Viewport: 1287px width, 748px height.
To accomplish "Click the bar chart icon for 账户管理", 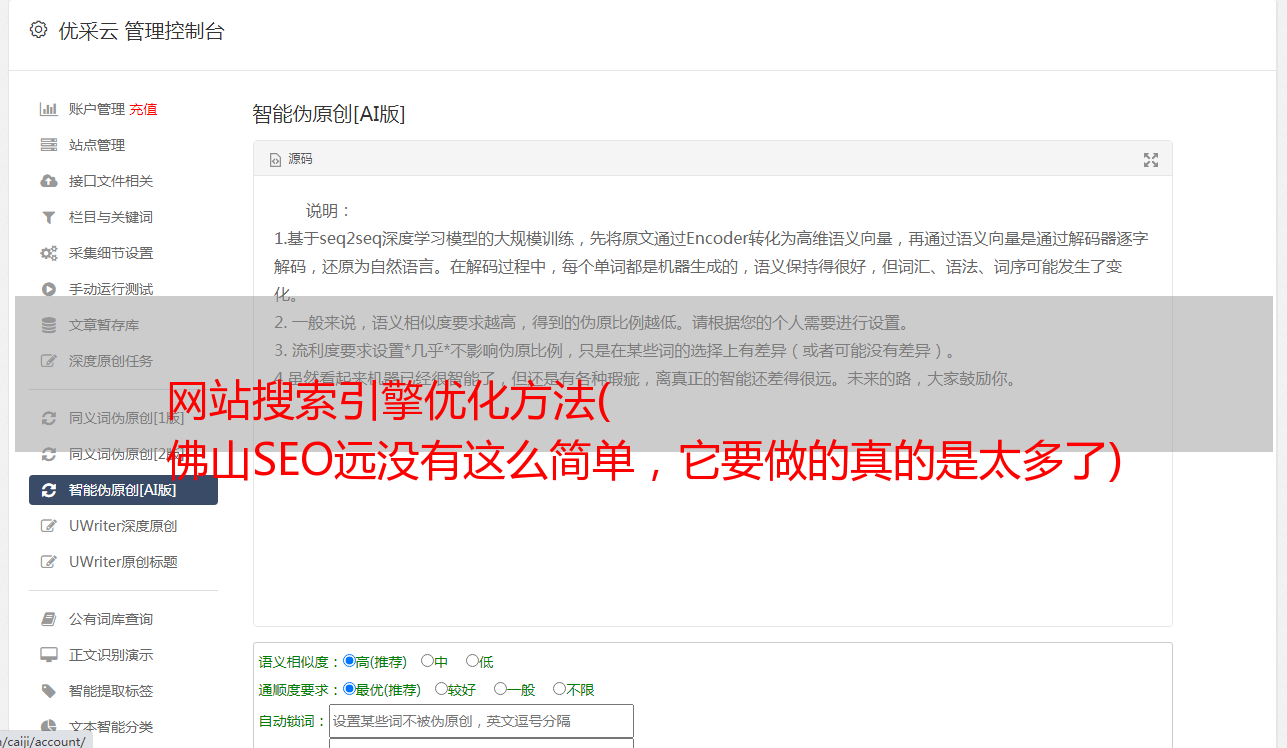I will 48,109.
